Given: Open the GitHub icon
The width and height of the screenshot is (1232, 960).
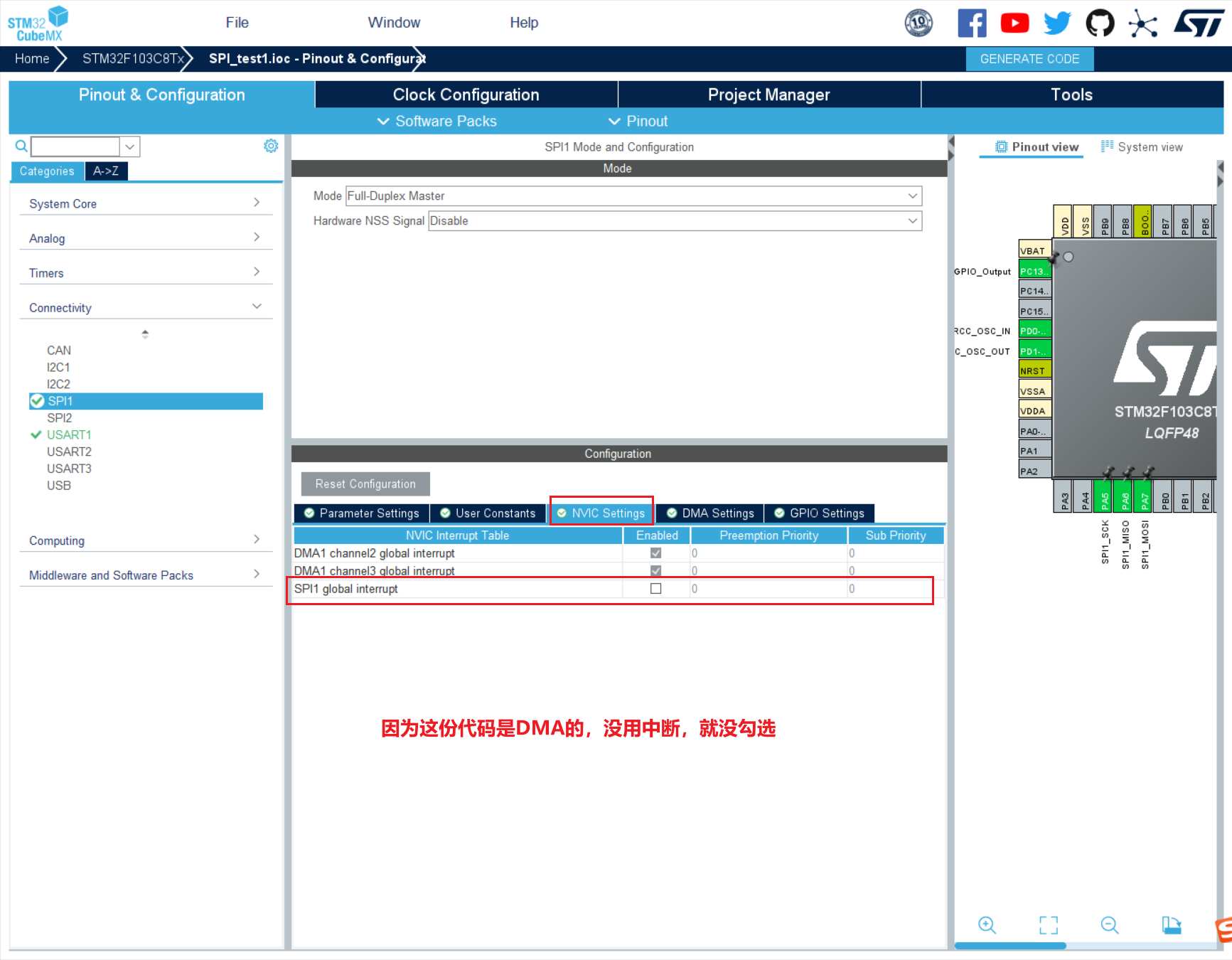Looking at the screenshot, I should pos(1100,23).
